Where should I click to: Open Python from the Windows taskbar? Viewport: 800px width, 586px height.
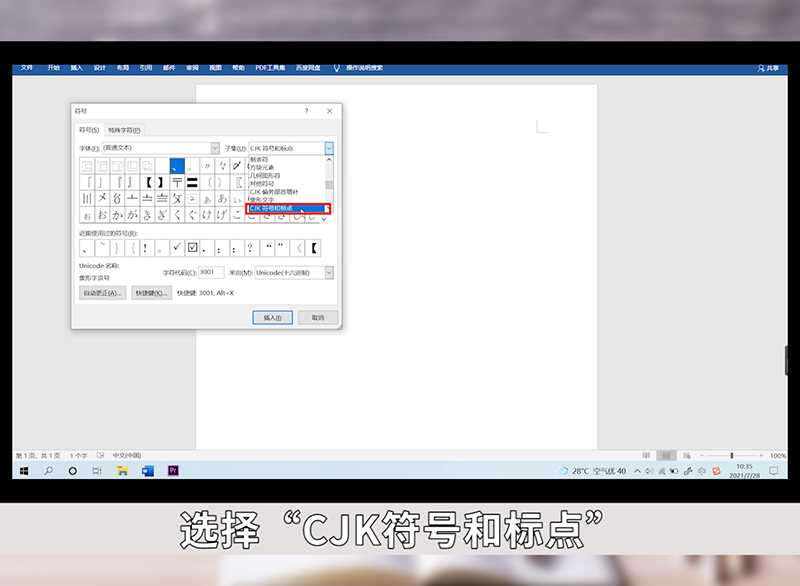(173, 471)
